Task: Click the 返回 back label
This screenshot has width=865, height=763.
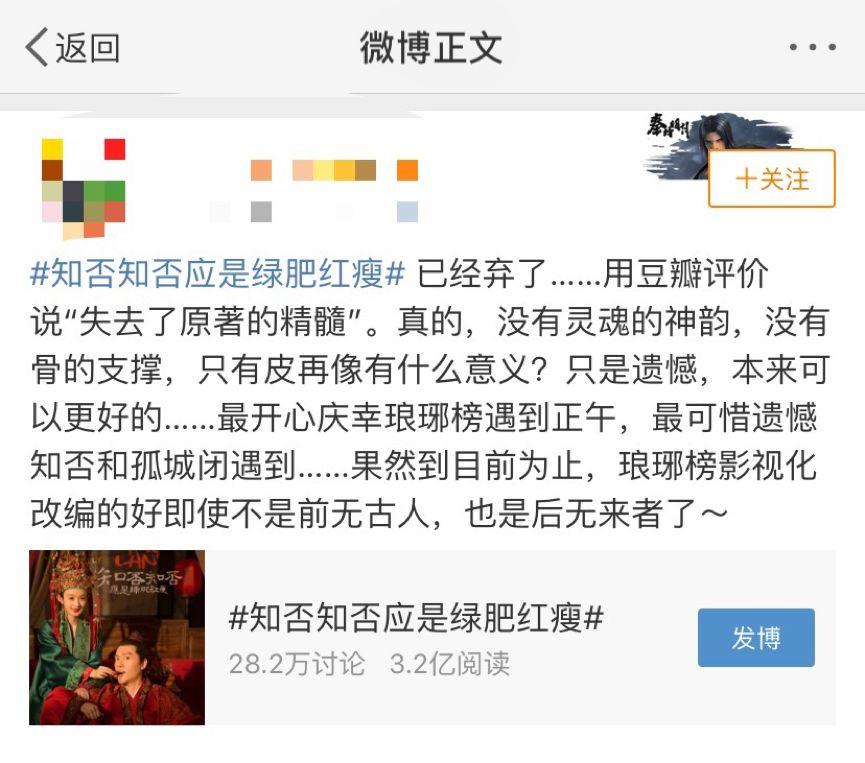Action: pos(87,47)
